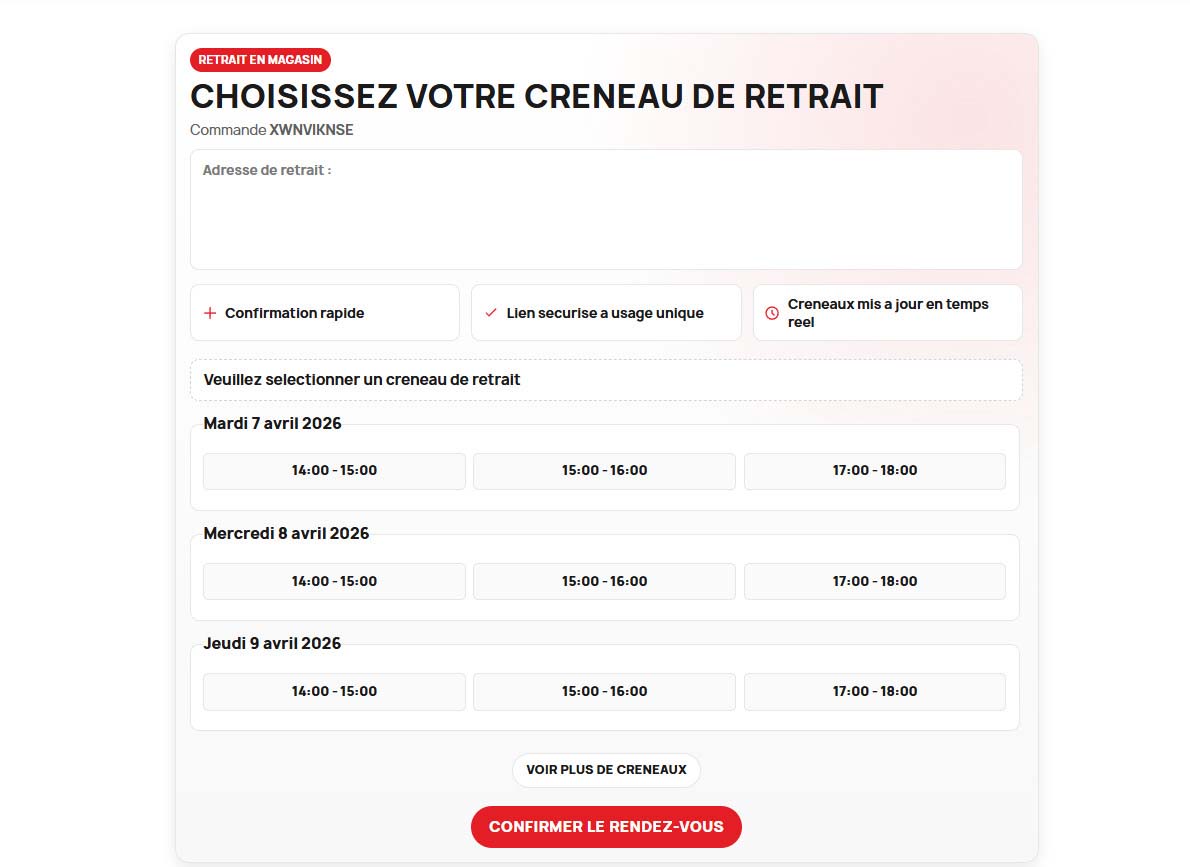This screenshot has height=867, width=1190.
Task: Click the clock icon beside Creneaux mis a jour
Action: (x=772, y=313)
